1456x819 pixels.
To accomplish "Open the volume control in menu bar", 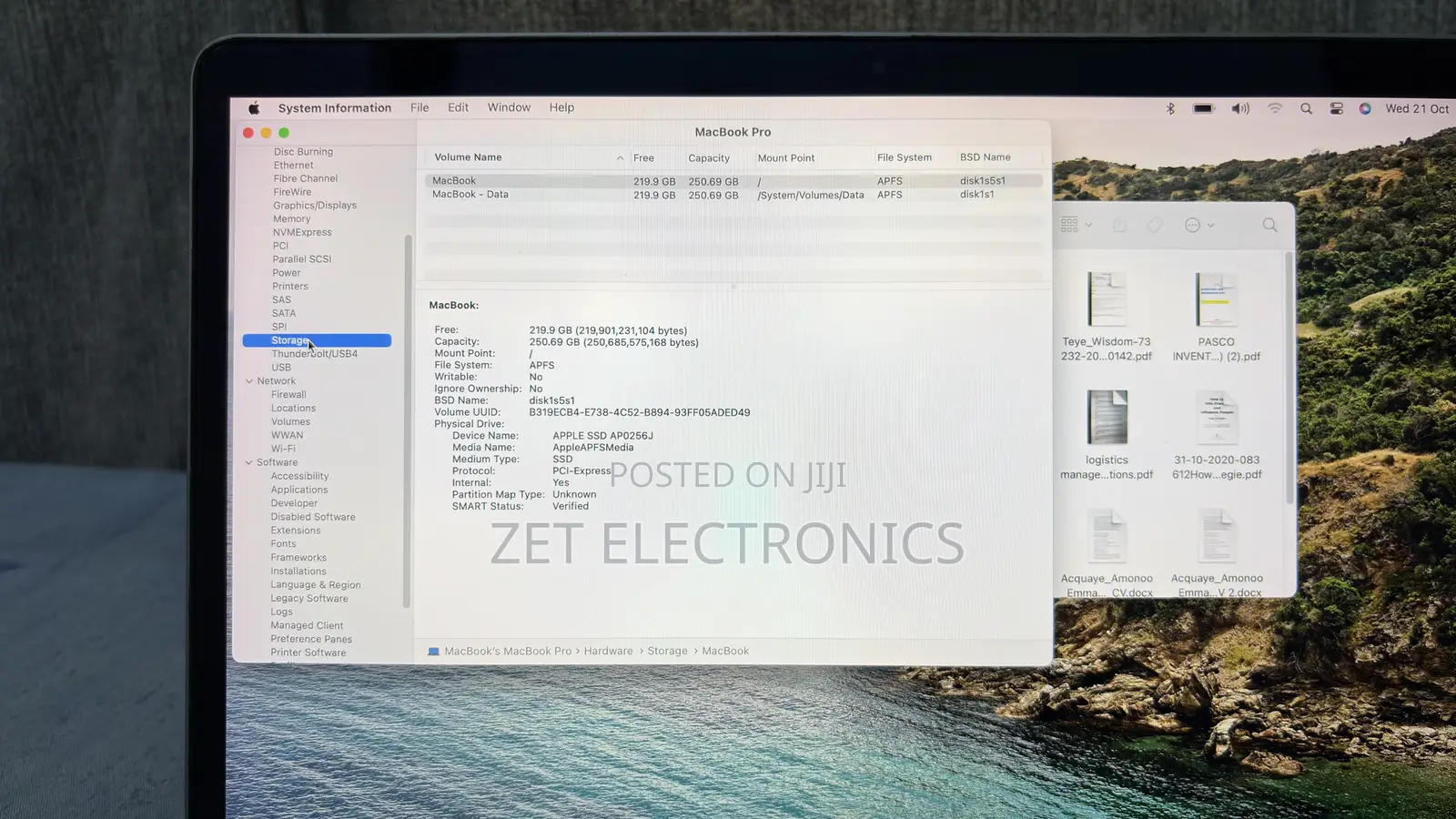I will tap(1240, 108).
